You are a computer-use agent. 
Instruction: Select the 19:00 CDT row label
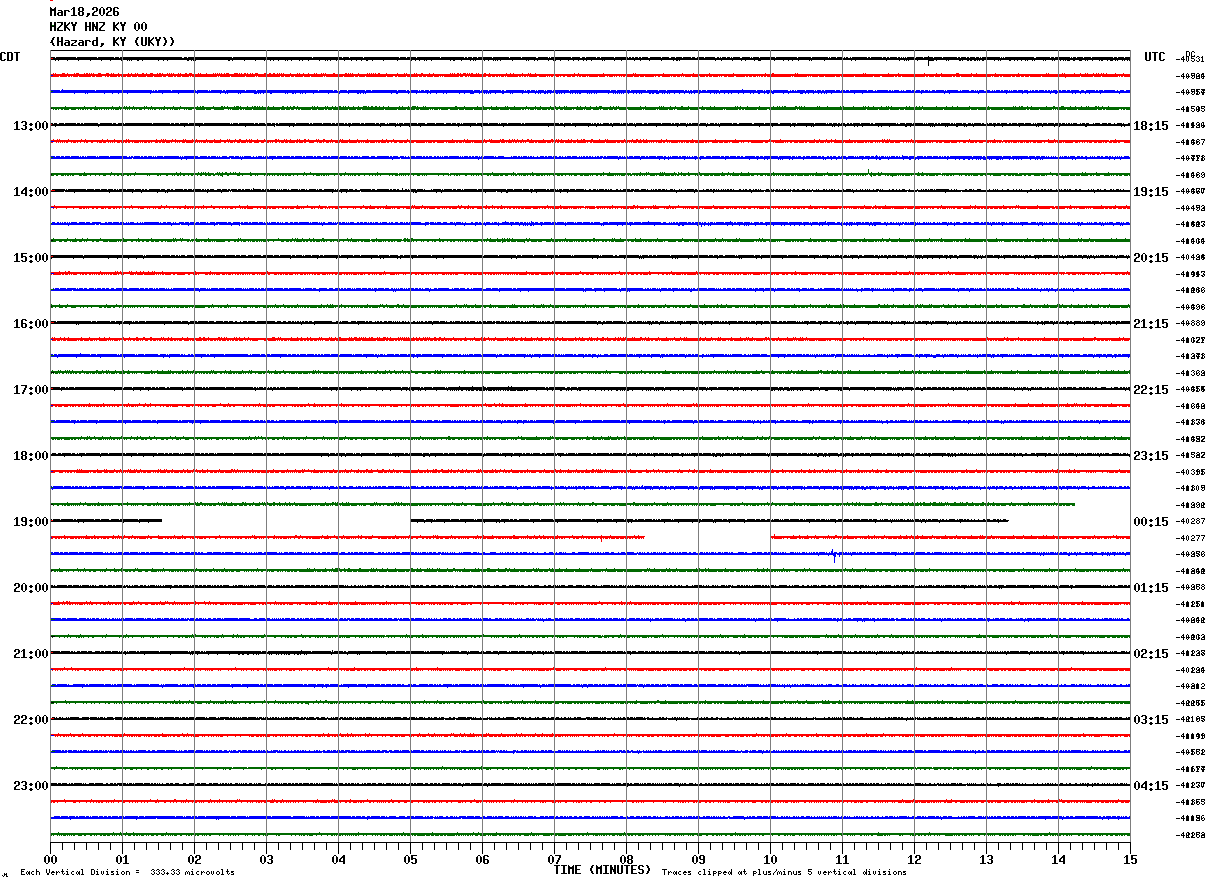[30, 522]
